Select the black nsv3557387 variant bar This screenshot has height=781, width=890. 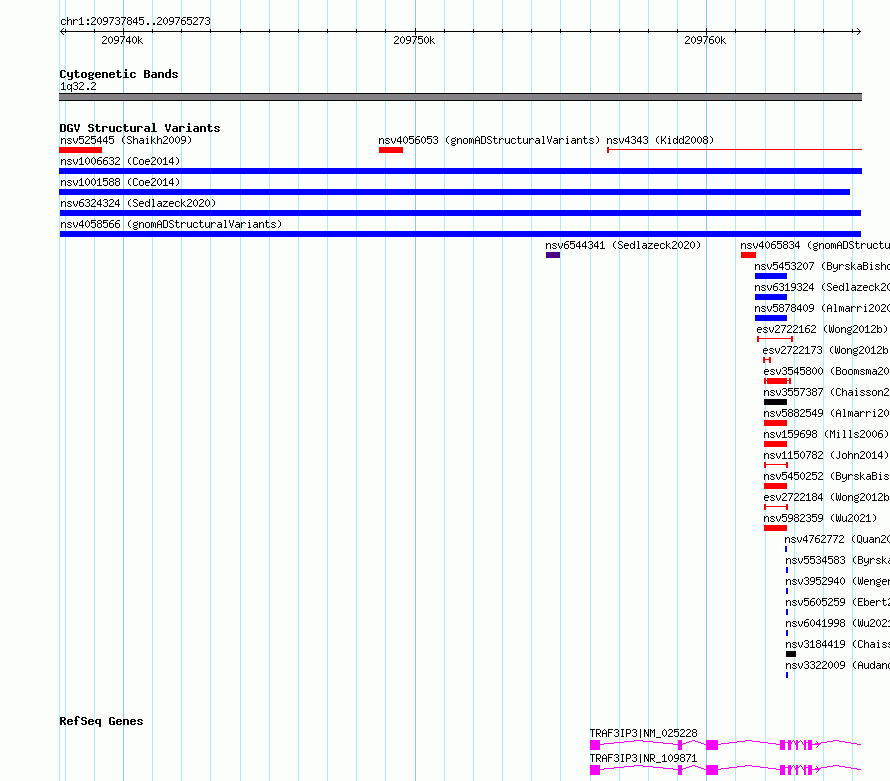pyautogui.click(x=775, y=402)
